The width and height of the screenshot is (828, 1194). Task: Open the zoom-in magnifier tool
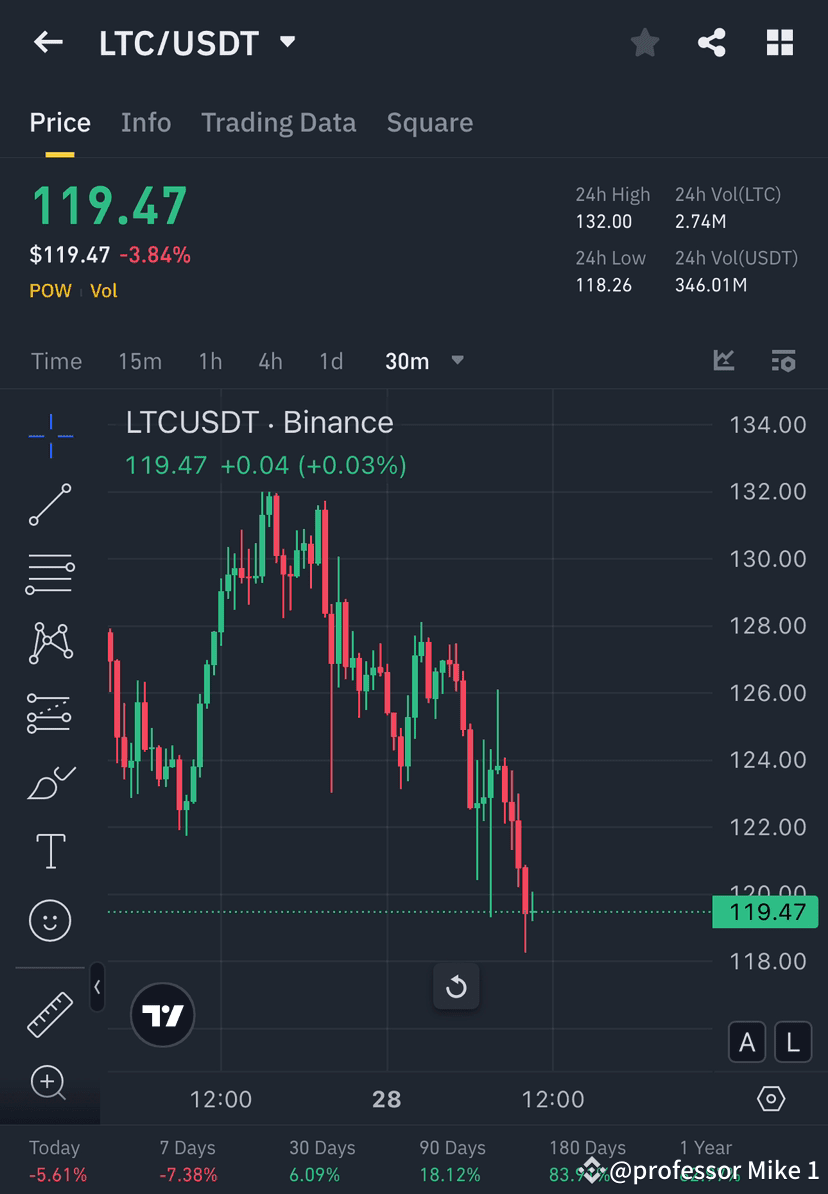[50, 1083]
